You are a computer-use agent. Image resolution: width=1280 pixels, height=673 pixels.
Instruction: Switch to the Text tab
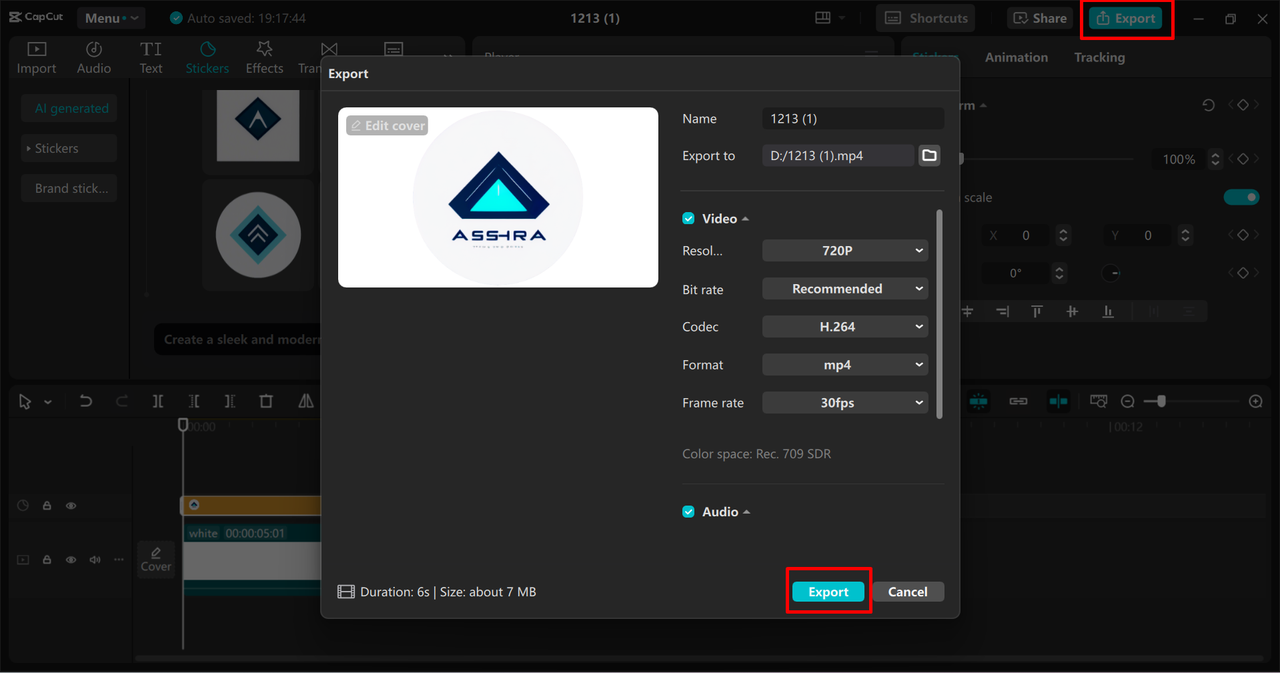[151, 58]
